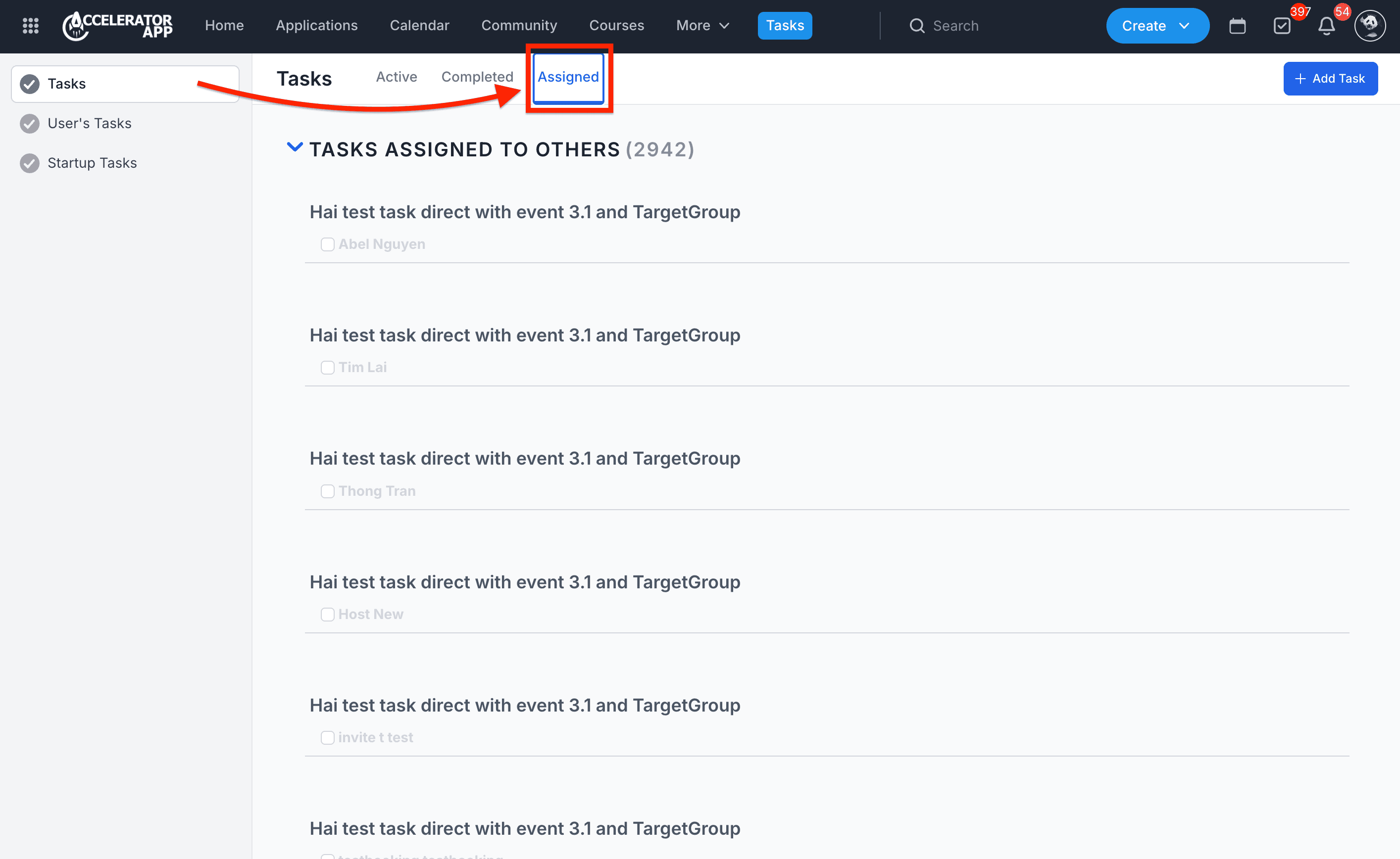Click the Host New assignee name
This screenshot has width=1400, height=859.
(371, 614)
